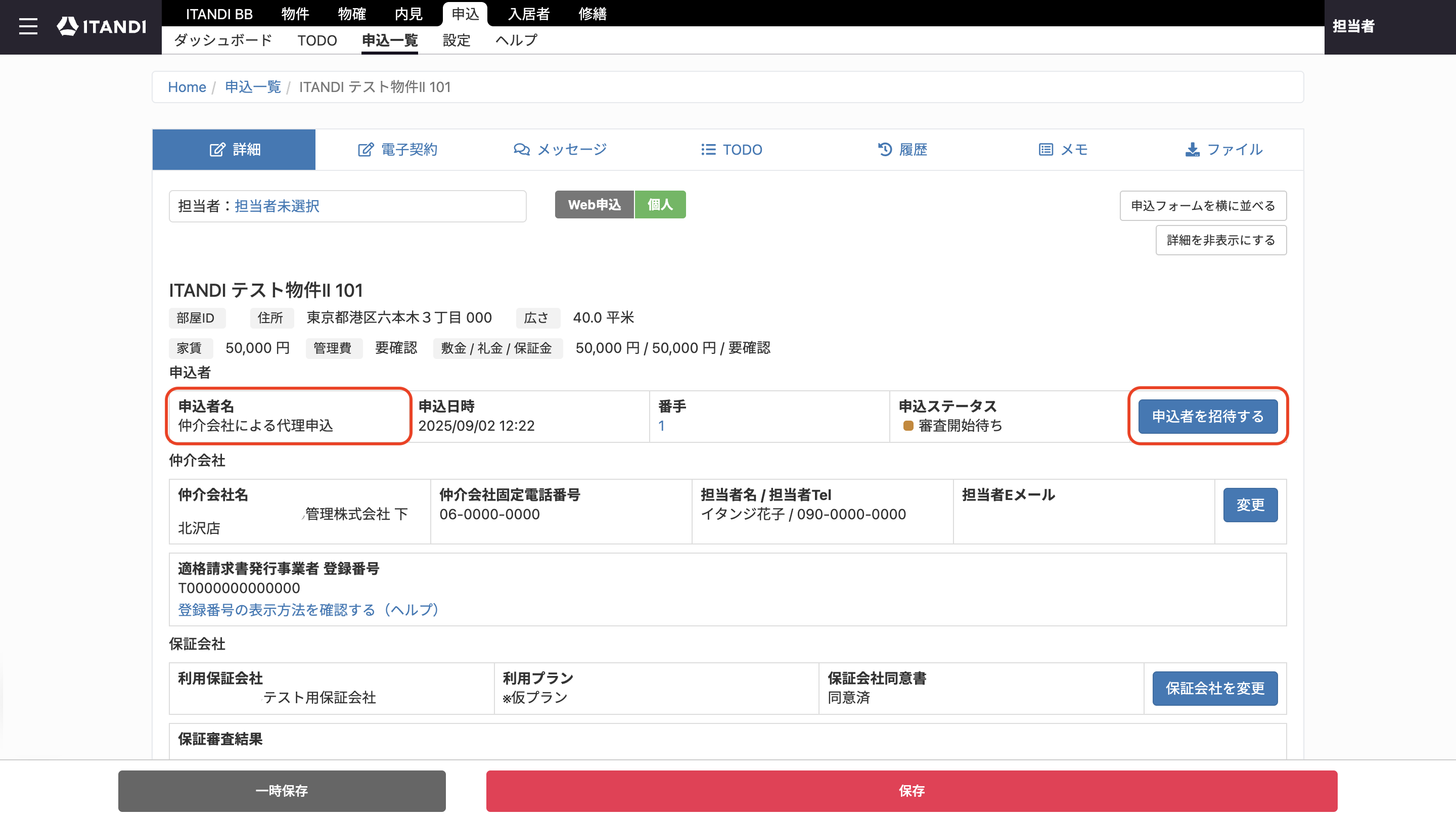This screenshot has height=819, width=1456.
Task: Click the 申込者を招待する button
Action: 1208,417
